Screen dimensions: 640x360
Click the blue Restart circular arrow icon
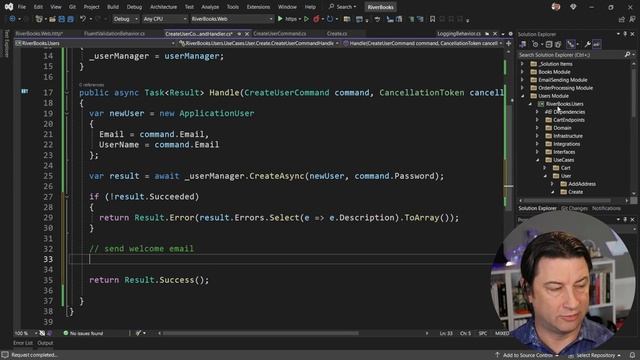[x=330, y=19]
